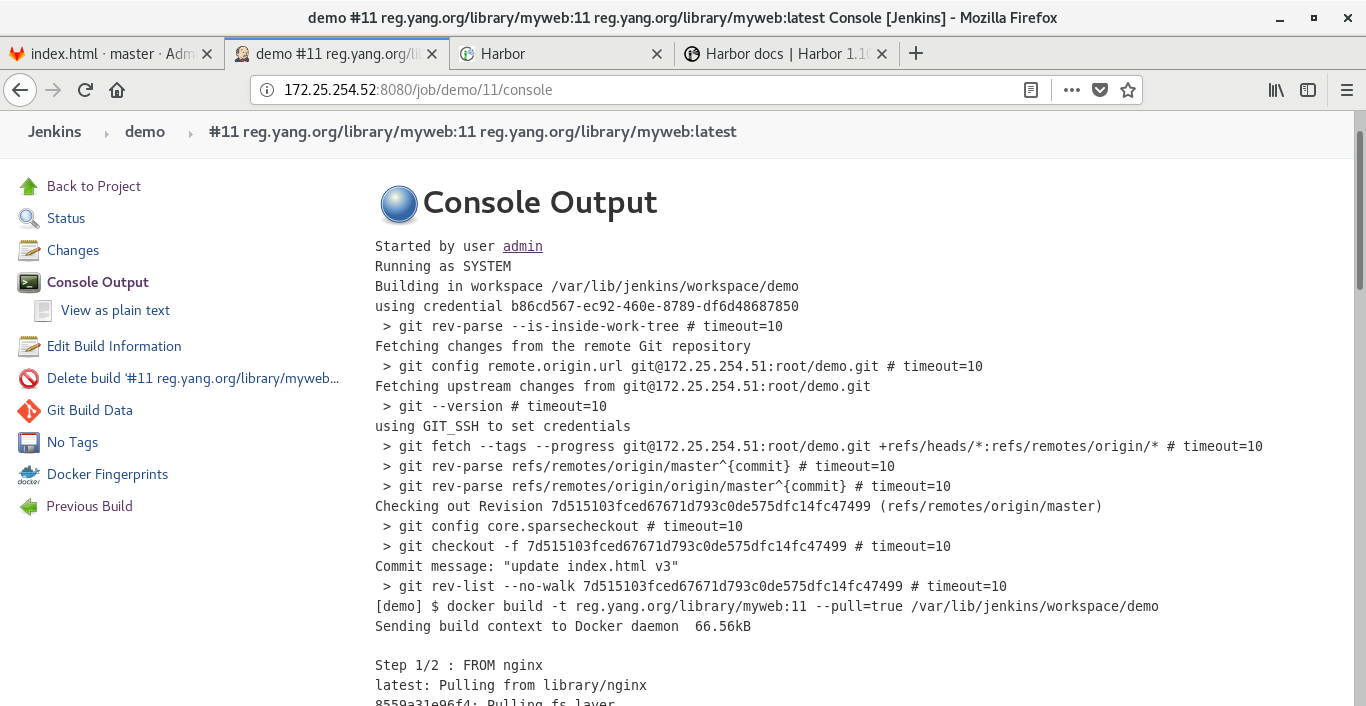The image size is (1366, 706).
Task: Open View as plain text link
Action: pos(115,310)
